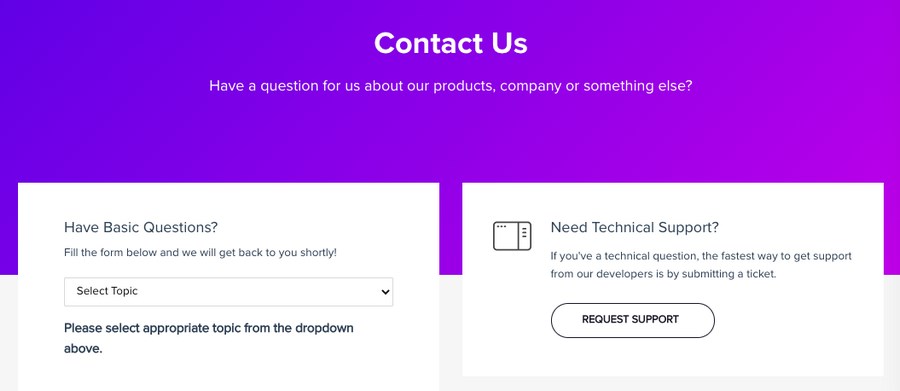Click the 'Need Technical Support?' heading
The image size is (900, 391).
634,227
